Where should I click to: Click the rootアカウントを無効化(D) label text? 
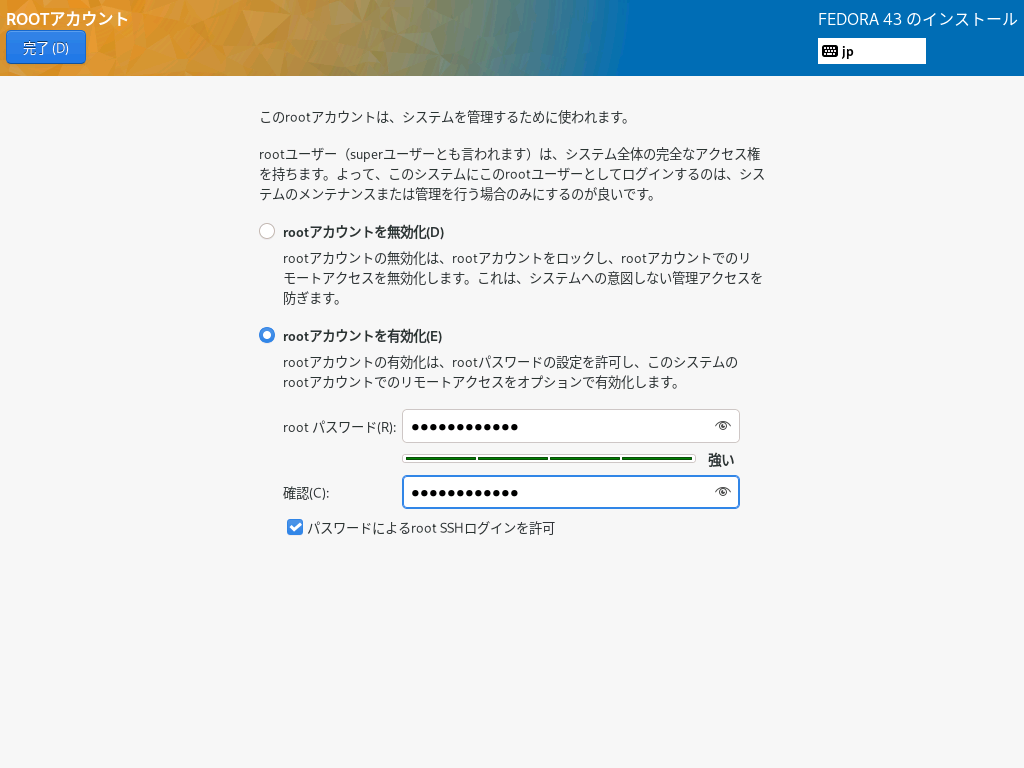[x=363, y=232]
